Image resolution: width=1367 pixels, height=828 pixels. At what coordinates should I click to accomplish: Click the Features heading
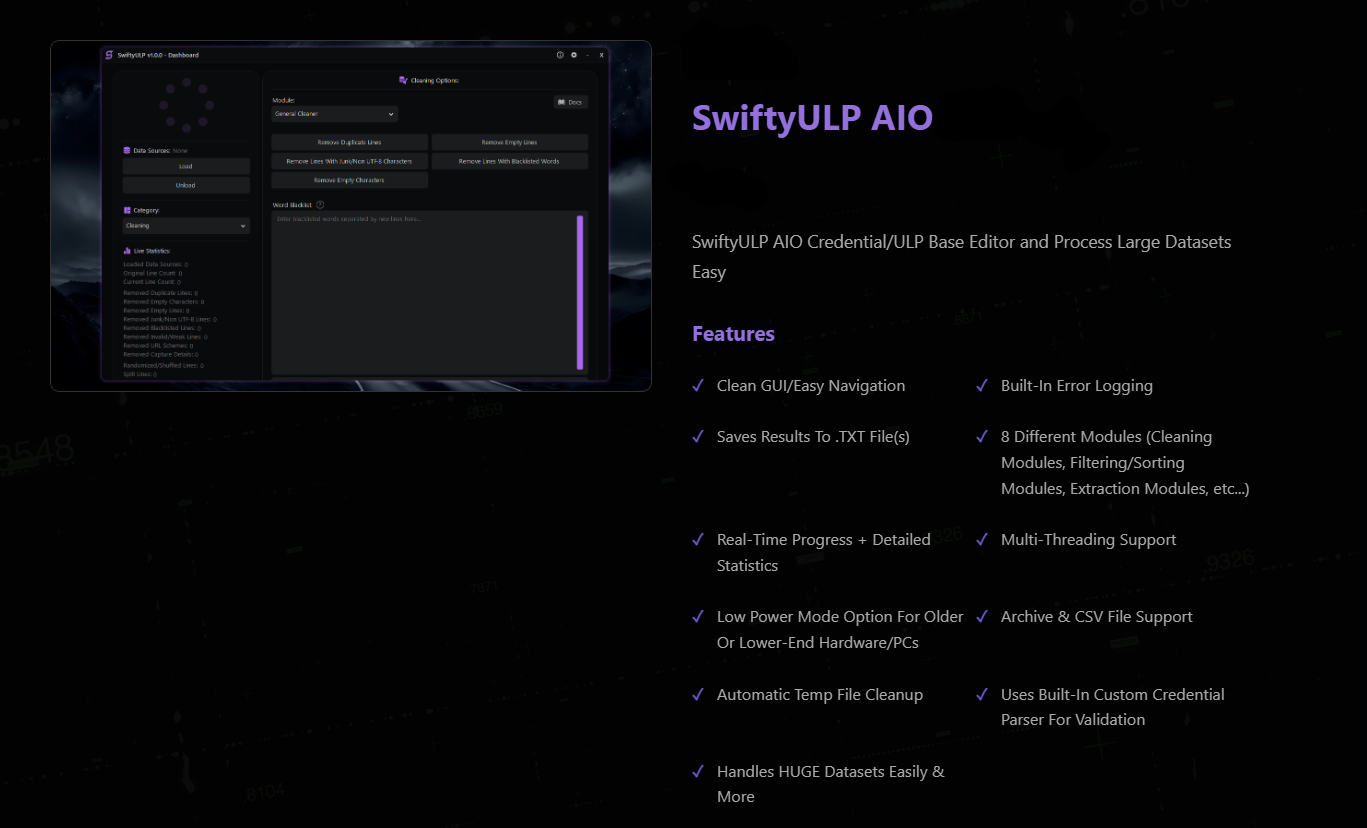click(x=733, y=334)
